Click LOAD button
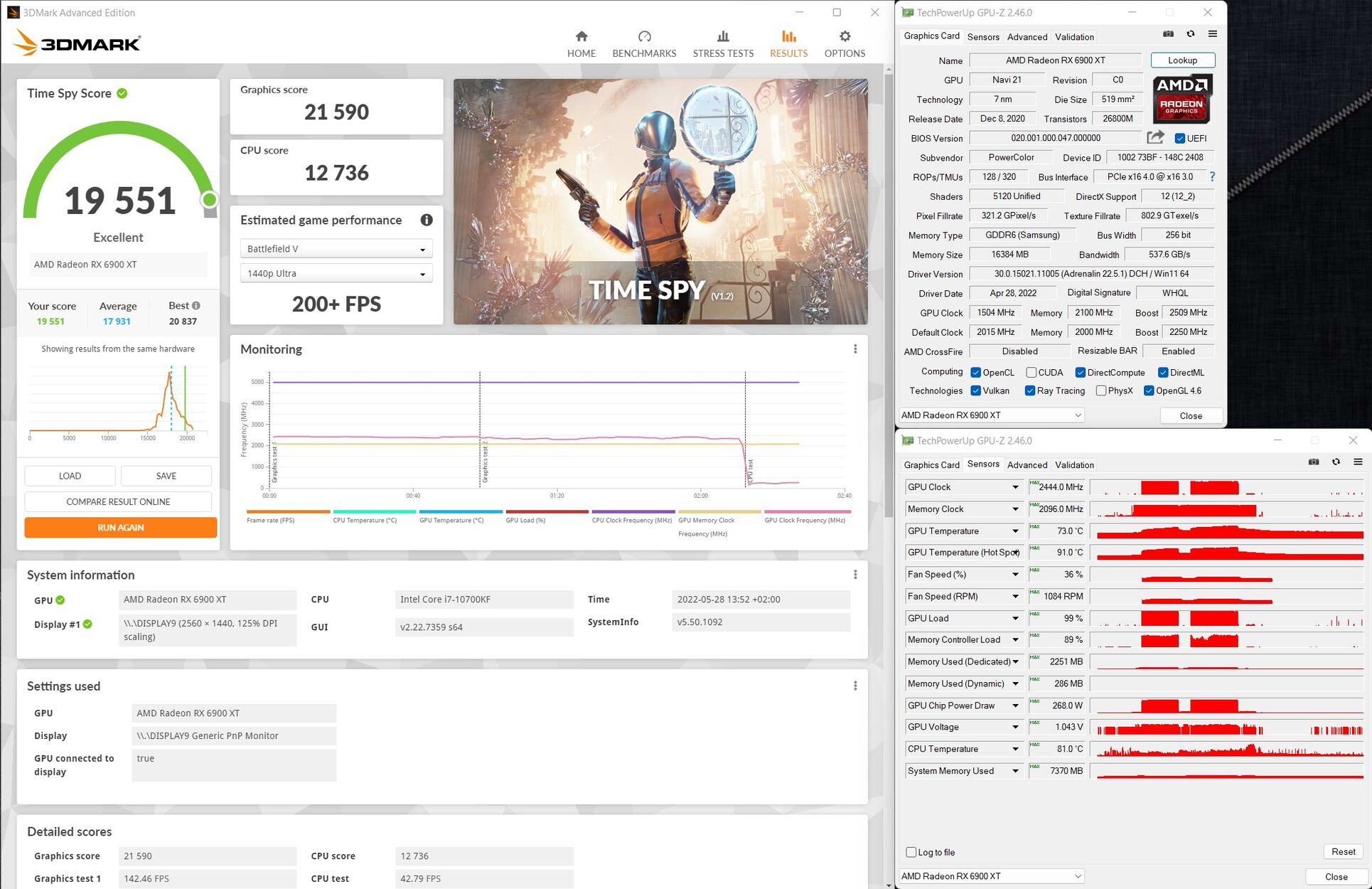Viewport: 1372px width, 889px height. tap(70, 476)
